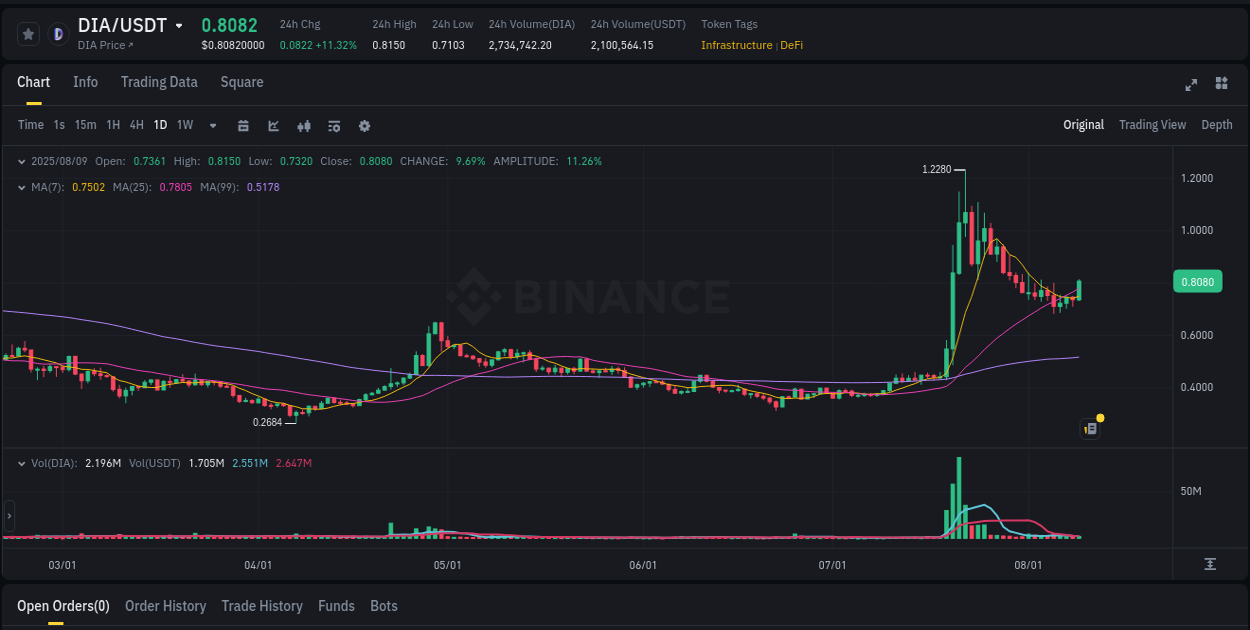This screenshot has height=630, width=1250.
Task: Open the chart layout grid icon
Action: tap(1222, 85)
